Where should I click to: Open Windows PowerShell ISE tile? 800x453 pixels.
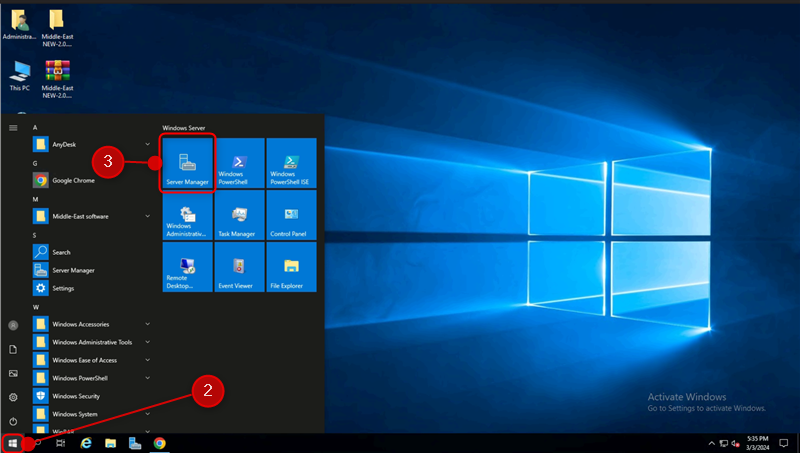291,163
